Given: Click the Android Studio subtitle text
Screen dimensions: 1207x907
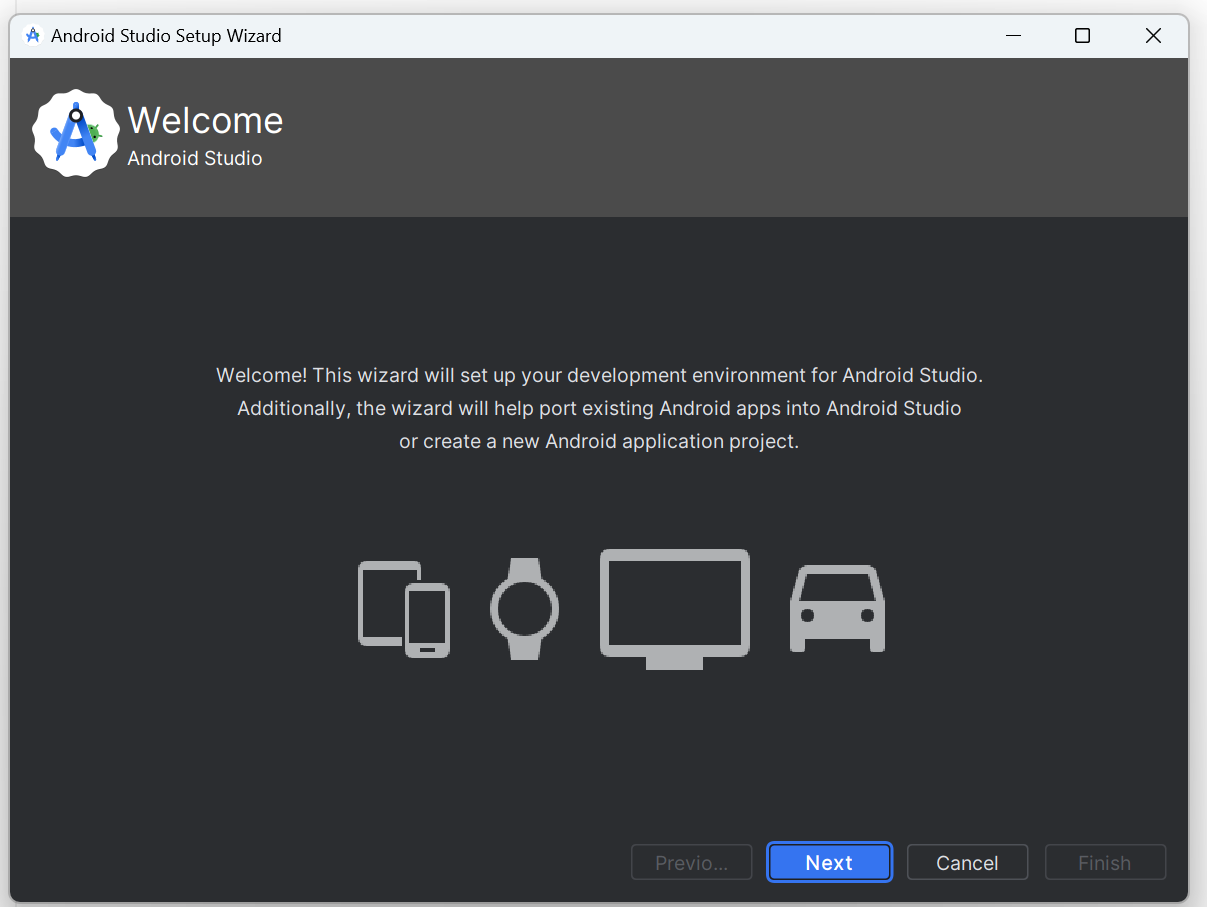Looking at the screenshot, I should coord(195,158).
